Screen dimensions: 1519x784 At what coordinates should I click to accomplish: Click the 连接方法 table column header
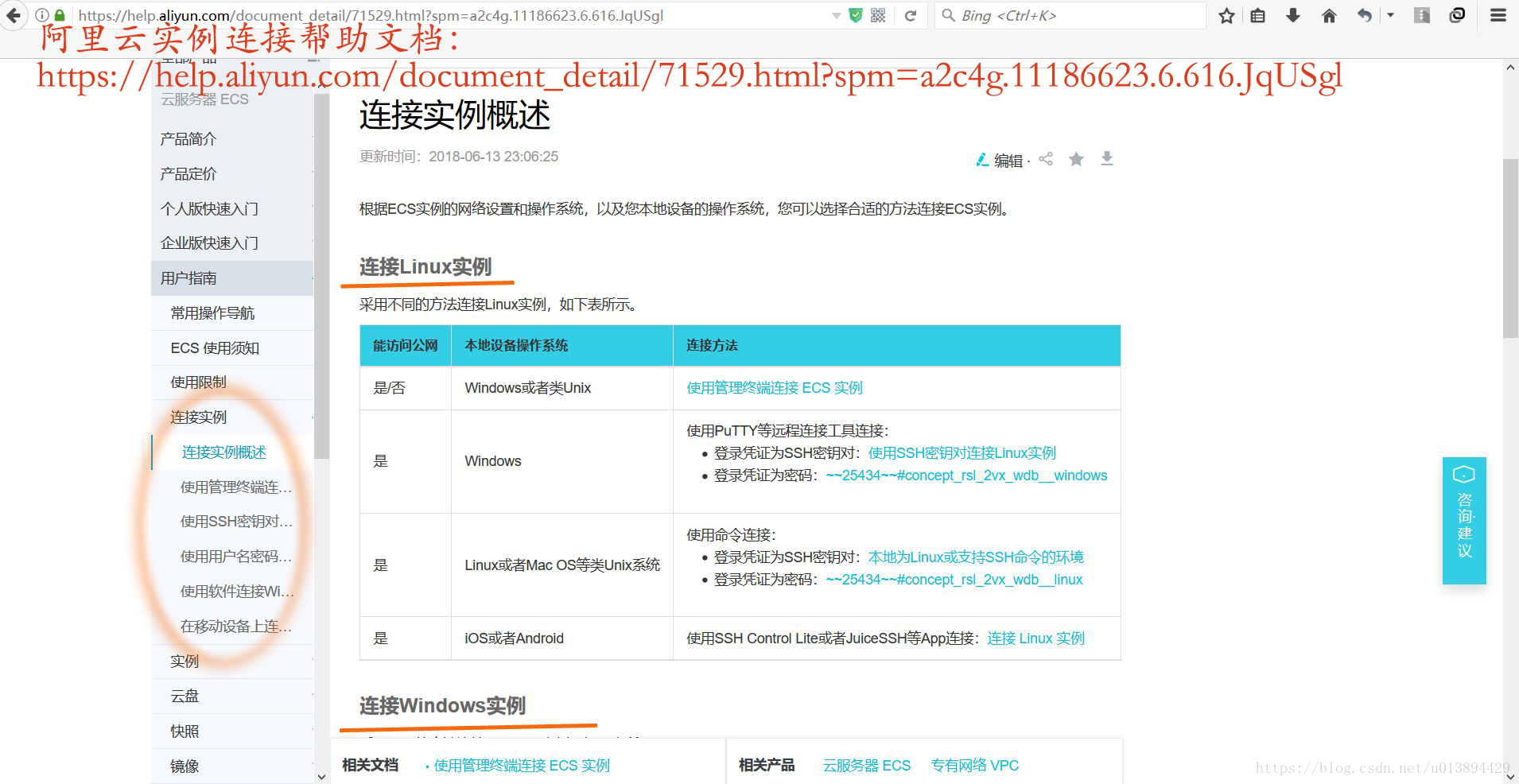point(712,346)
